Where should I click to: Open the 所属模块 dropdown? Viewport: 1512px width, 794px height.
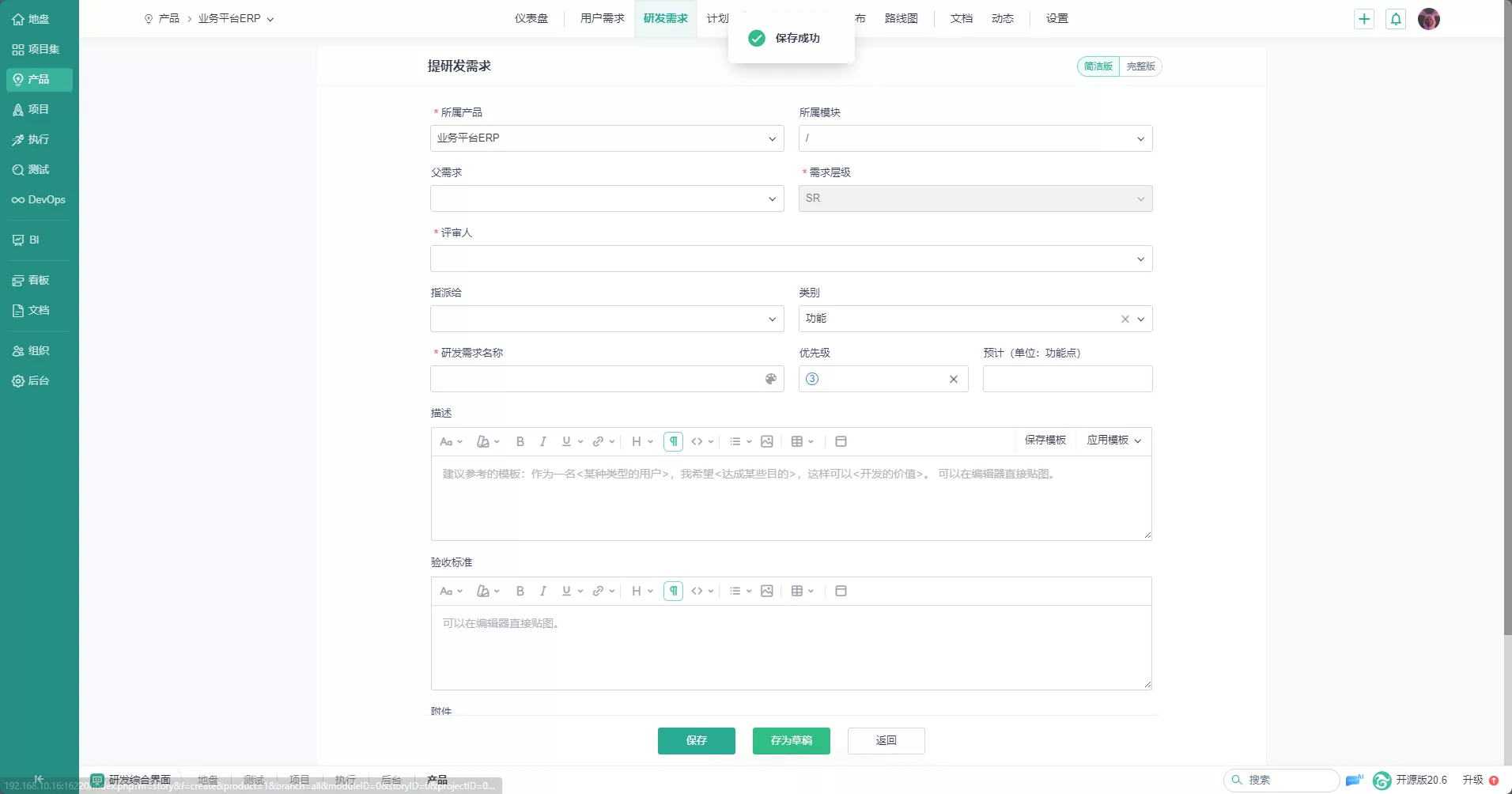coord(975,138)
